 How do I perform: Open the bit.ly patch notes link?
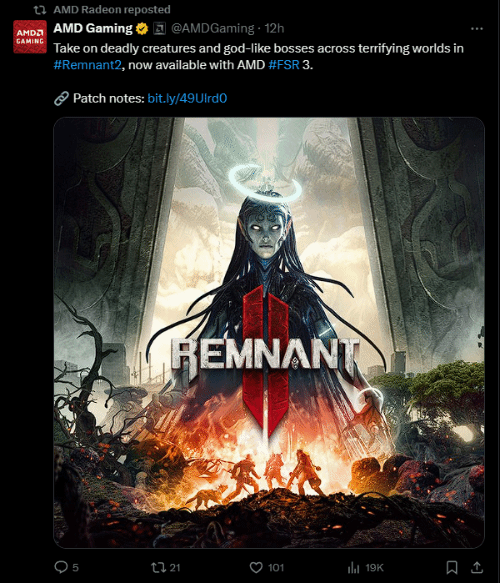point(187,98)
